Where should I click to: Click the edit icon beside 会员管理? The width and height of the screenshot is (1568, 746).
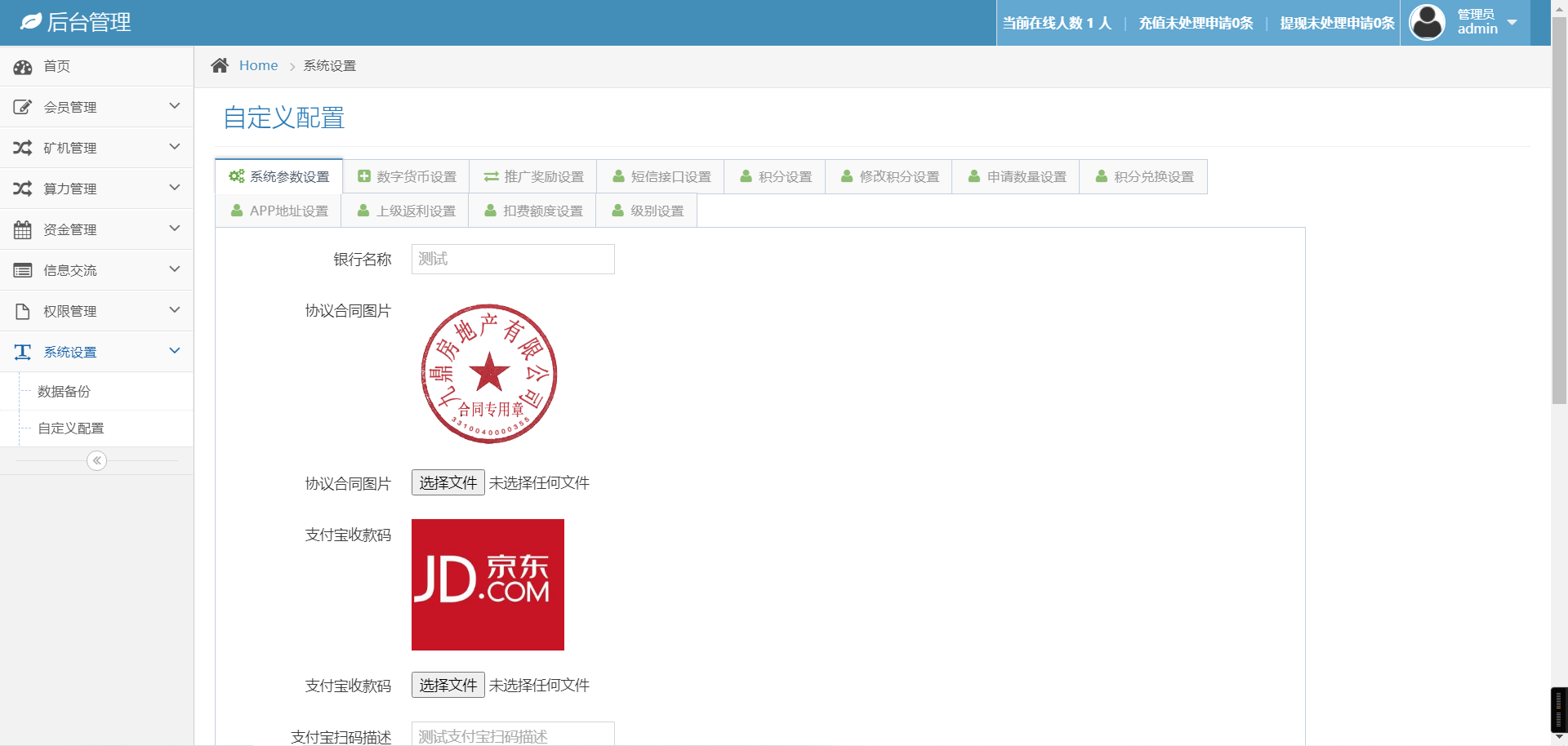23,107
